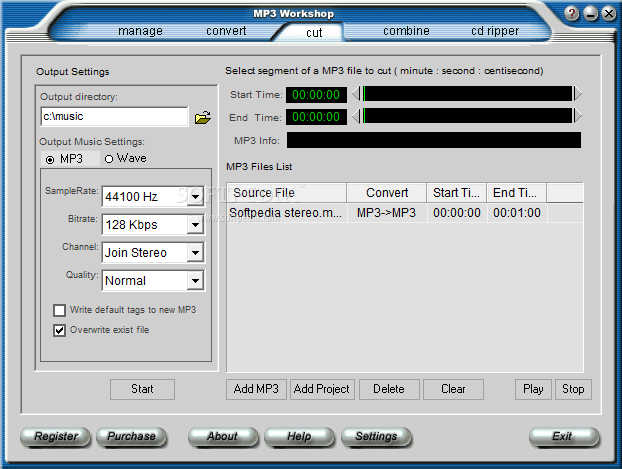The image size is (622, 469).
Task: Click the Convert column header
Action: pyautogui.click(x=387, y=193)
